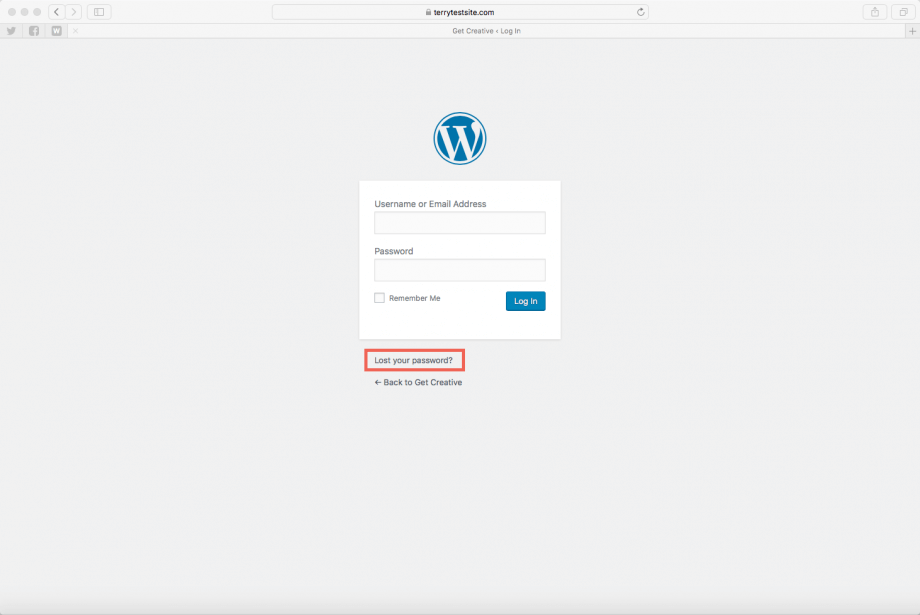Screen dimensions: 920x615
Task: Click the Password field label
Action: [394, 251]
